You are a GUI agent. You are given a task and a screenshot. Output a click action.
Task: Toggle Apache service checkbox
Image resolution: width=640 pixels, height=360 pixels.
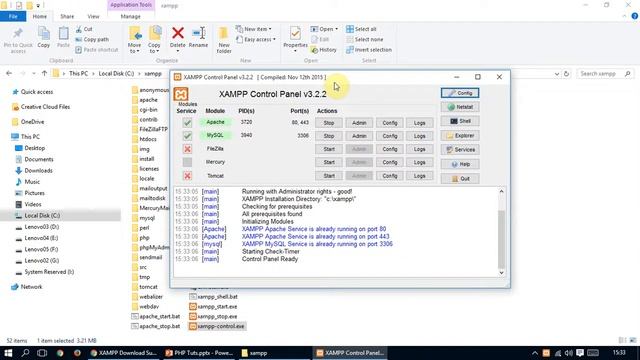point(187,122)
